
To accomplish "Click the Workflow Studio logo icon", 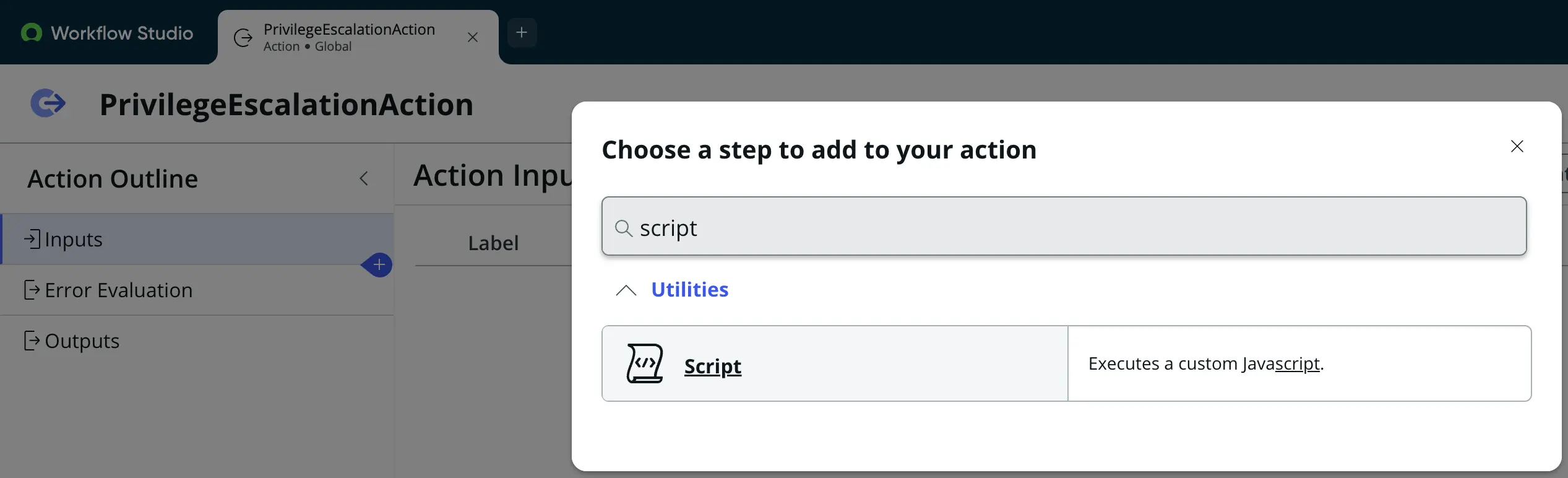I will pyautogui.click(x=32, y=32).
